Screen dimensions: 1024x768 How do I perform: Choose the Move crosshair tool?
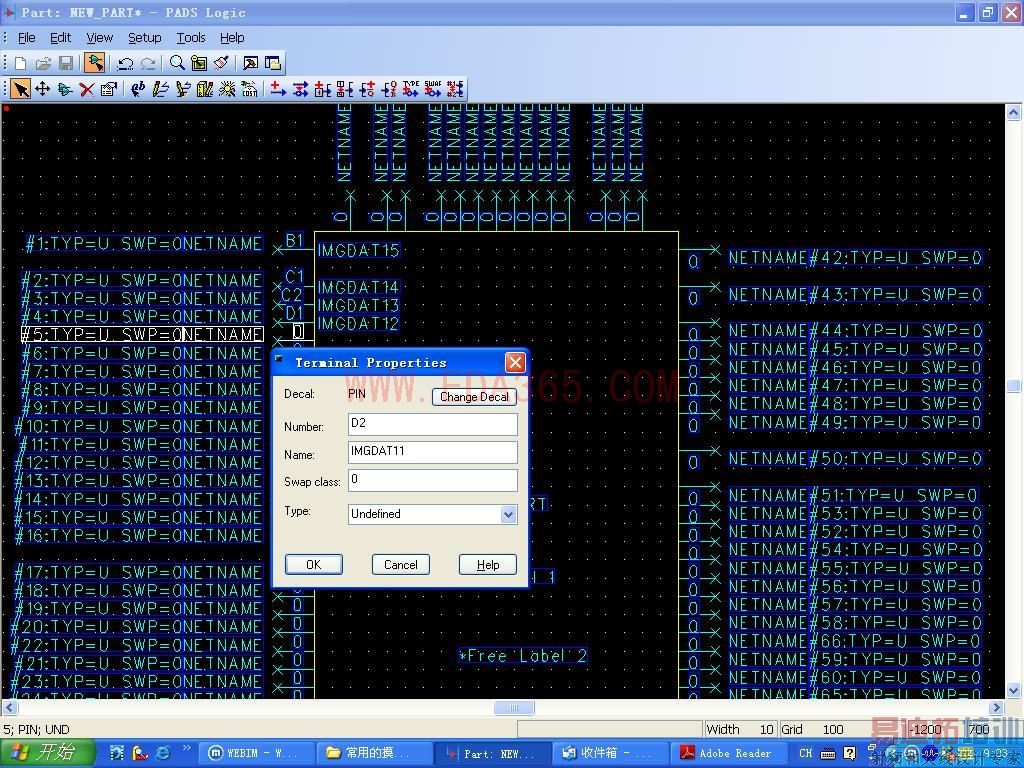(x=43, y=89)
